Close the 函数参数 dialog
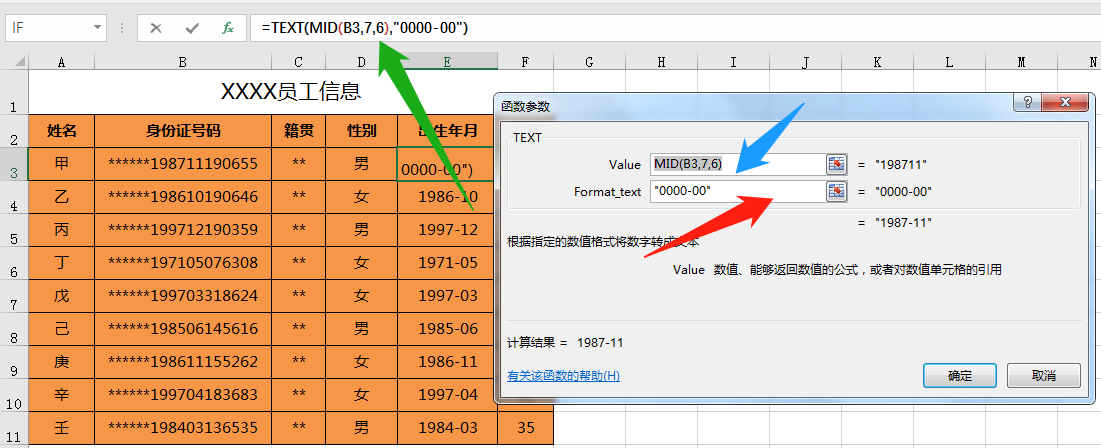This screenshot has height=448, width=1101. pos(1067,103)
